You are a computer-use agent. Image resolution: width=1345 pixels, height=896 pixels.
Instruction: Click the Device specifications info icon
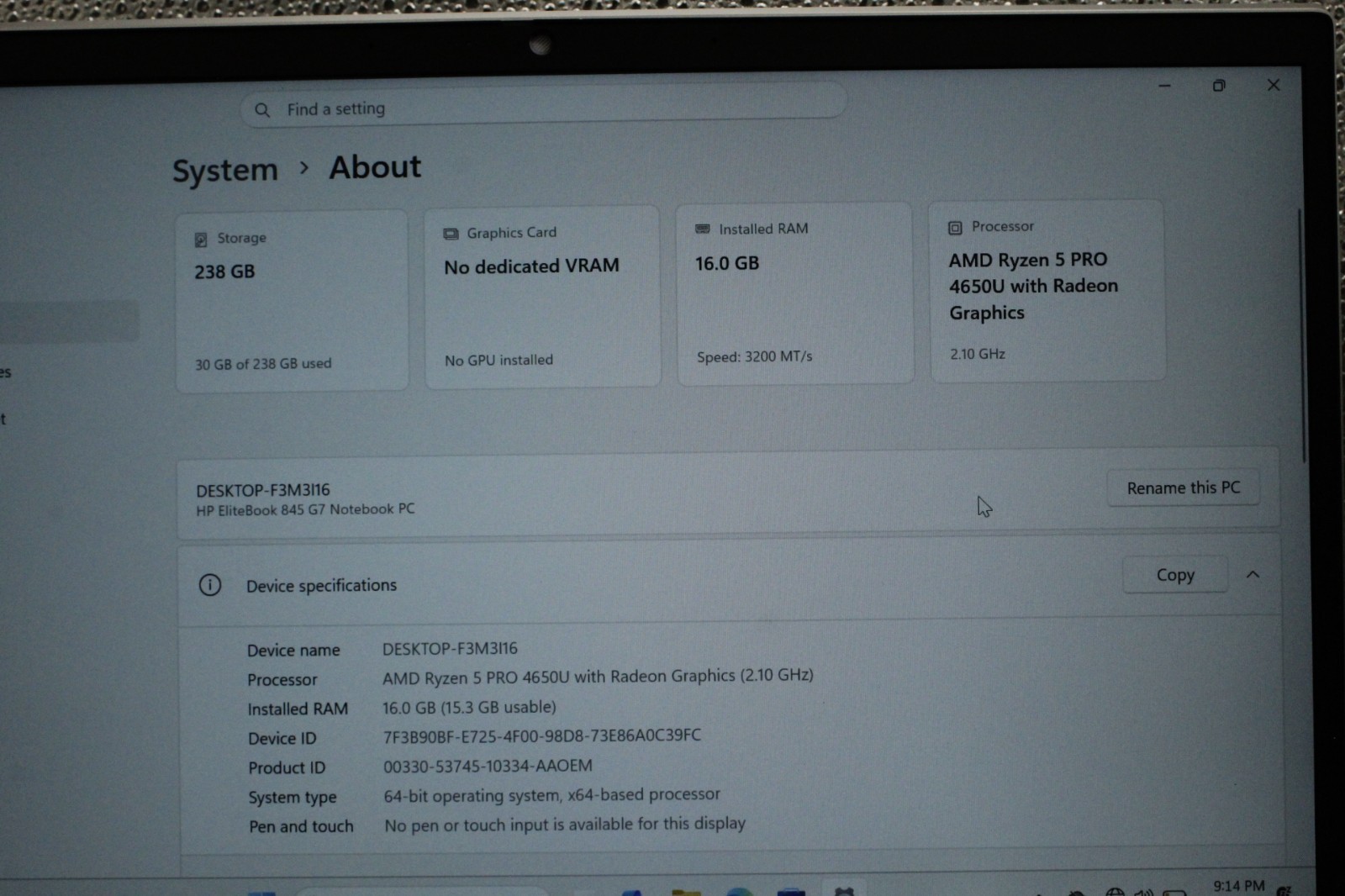(210, 585)
